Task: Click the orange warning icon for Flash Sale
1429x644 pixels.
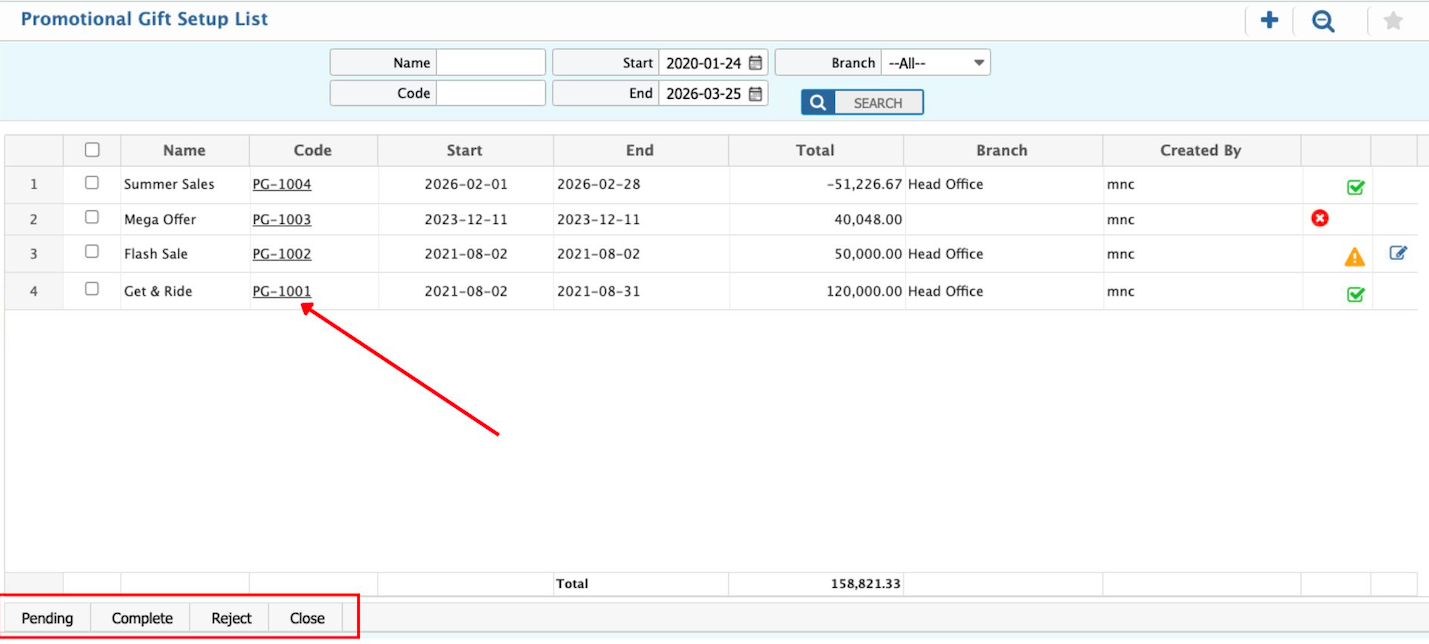Action: tap(1354, 257)
